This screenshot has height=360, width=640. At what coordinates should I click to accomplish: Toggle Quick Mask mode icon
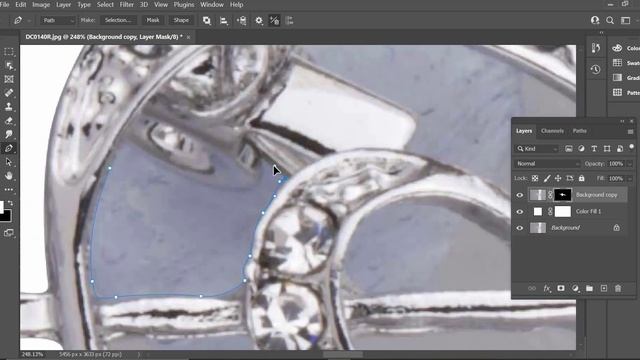pyautogui.click(x=9, y=233)
